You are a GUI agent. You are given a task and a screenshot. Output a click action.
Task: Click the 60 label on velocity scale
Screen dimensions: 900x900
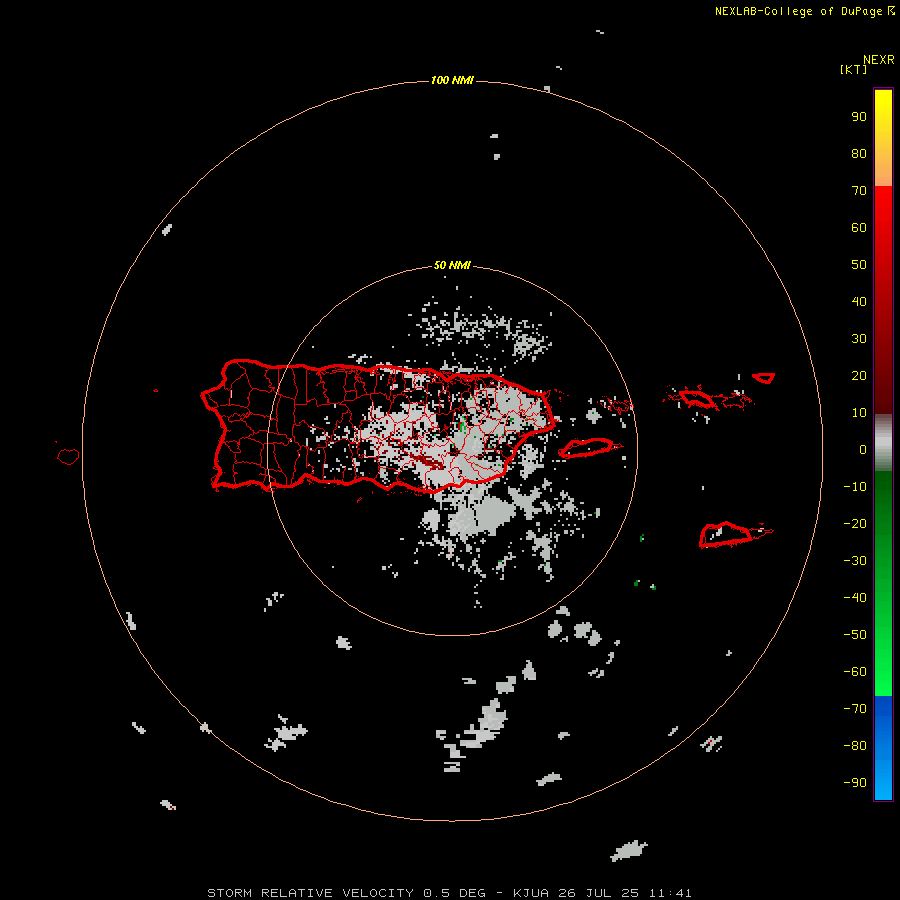pos(859,228)
